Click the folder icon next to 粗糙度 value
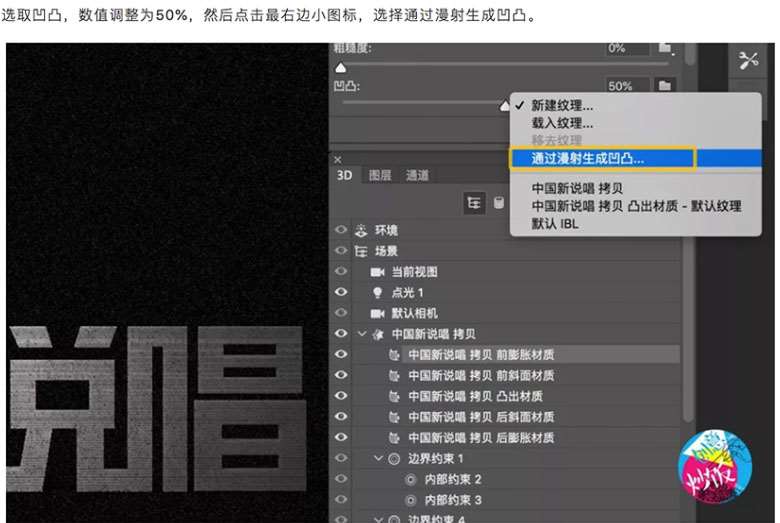 click(x=666, y=48)
